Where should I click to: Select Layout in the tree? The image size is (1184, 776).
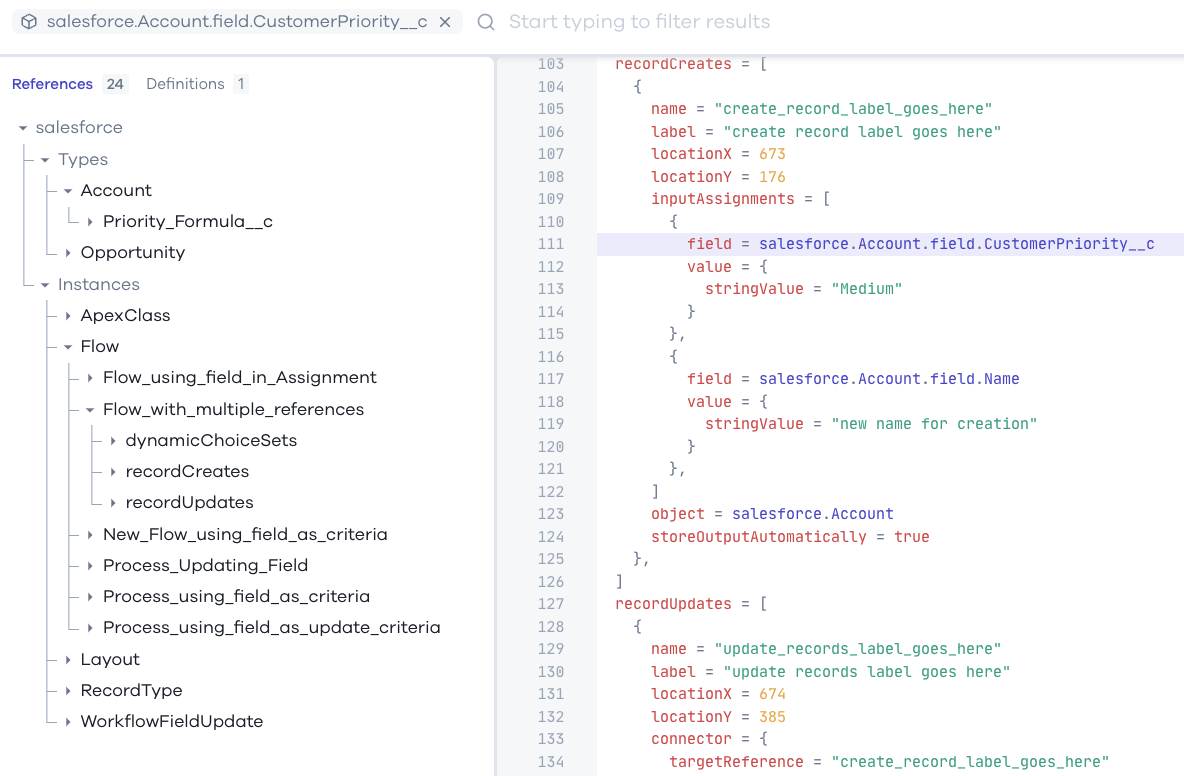point(110,660)
